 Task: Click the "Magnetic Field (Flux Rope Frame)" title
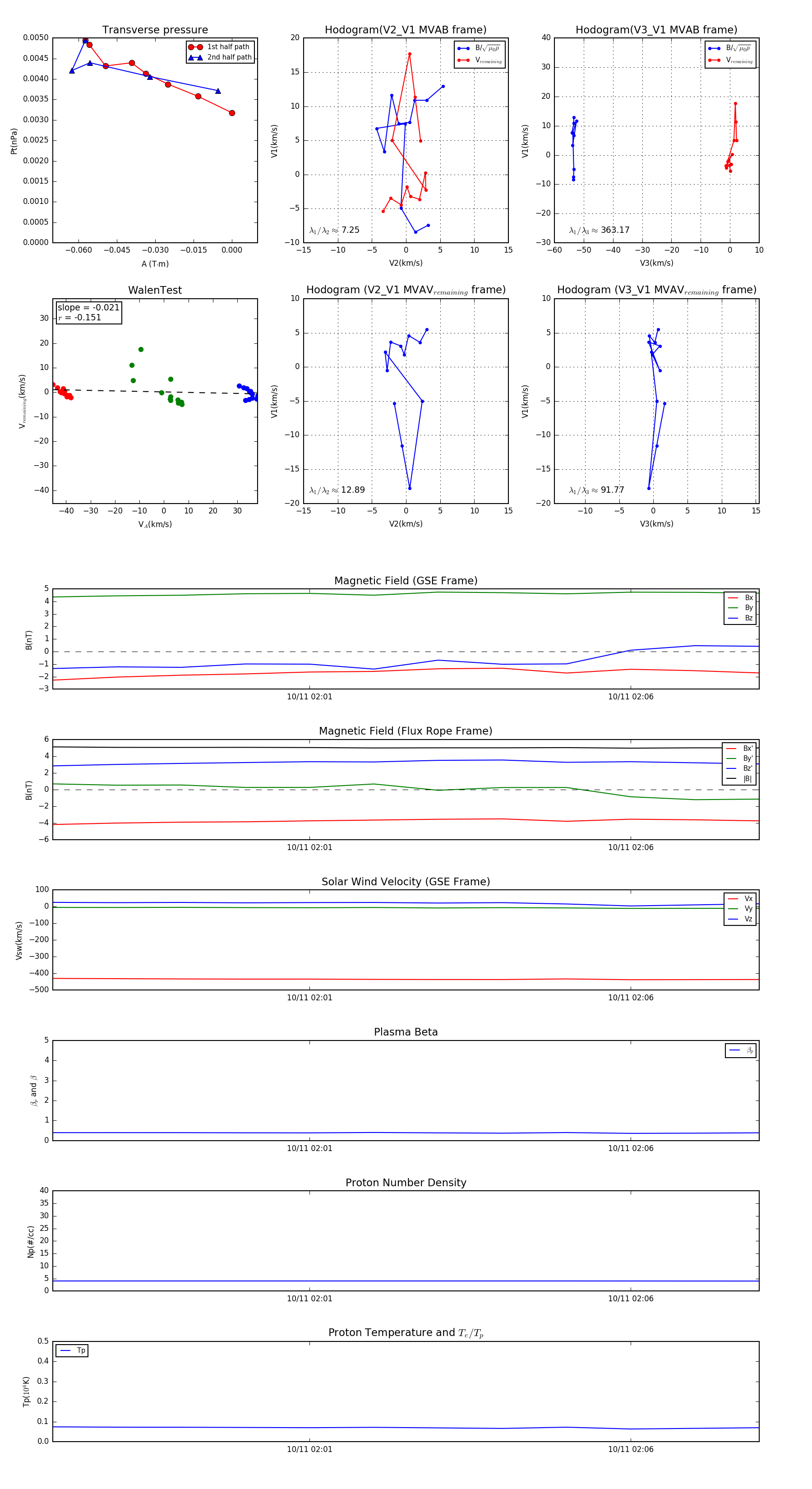click(x=406, y=731)
